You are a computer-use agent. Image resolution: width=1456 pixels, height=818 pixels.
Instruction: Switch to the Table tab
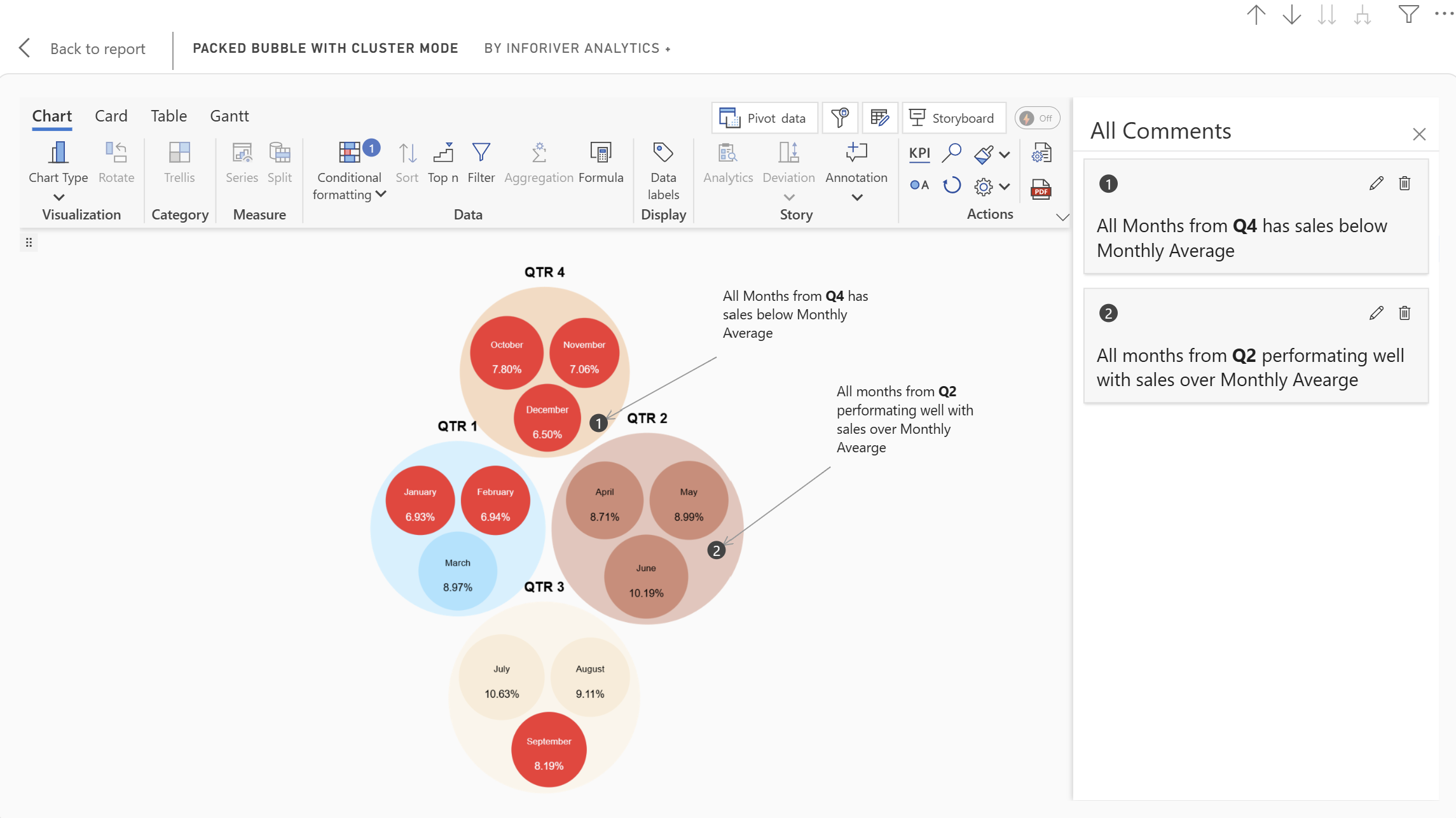pyautogui.click(x=168, y=116)
